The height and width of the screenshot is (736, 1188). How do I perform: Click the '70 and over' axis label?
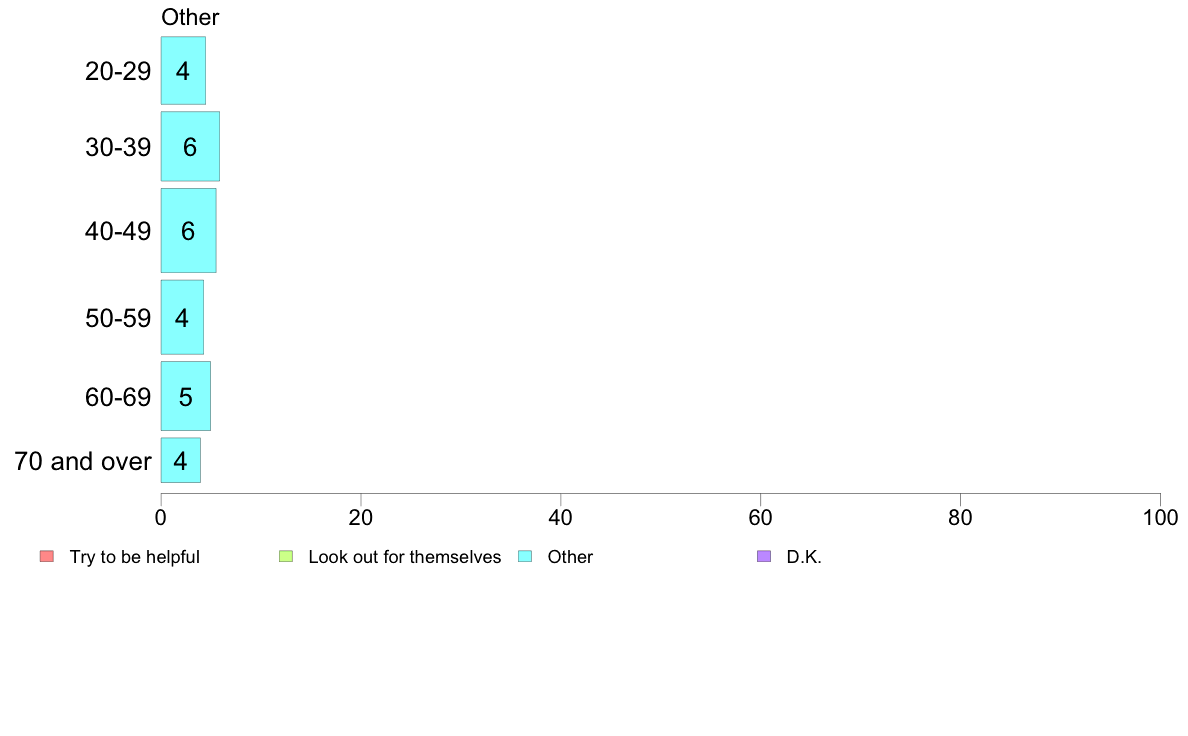(83, 461)
